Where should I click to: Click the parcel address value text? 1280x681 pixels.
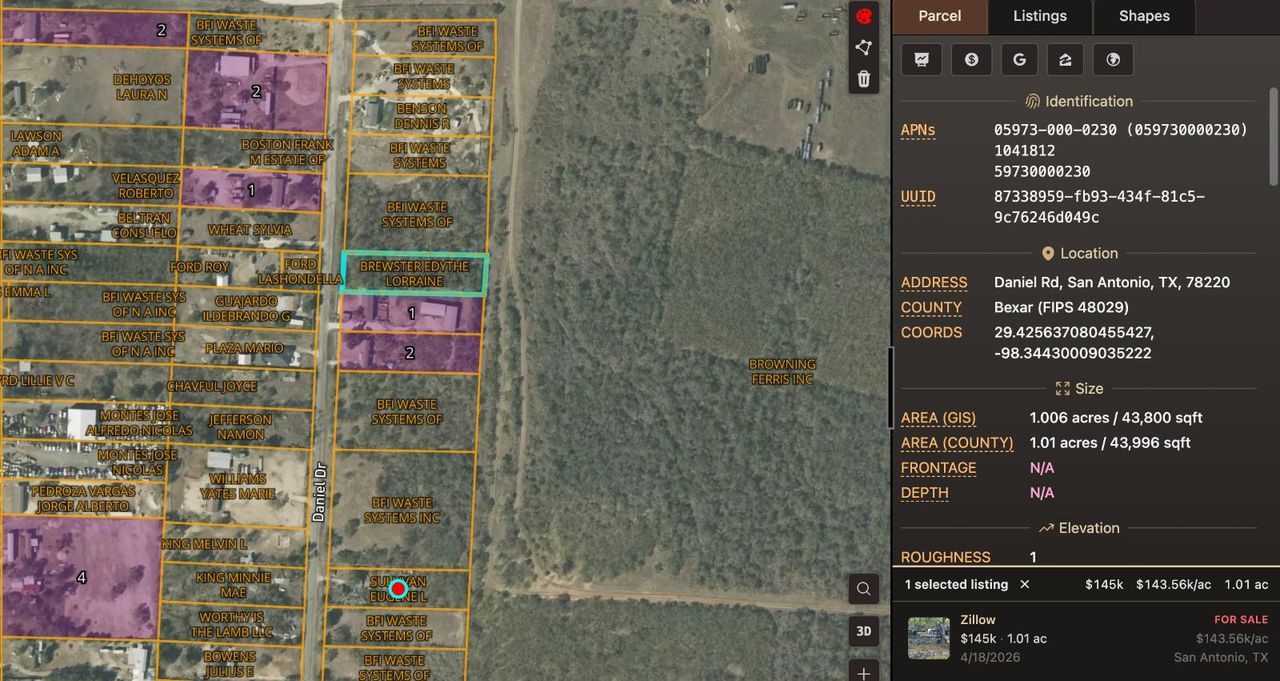click(1112, 283)
